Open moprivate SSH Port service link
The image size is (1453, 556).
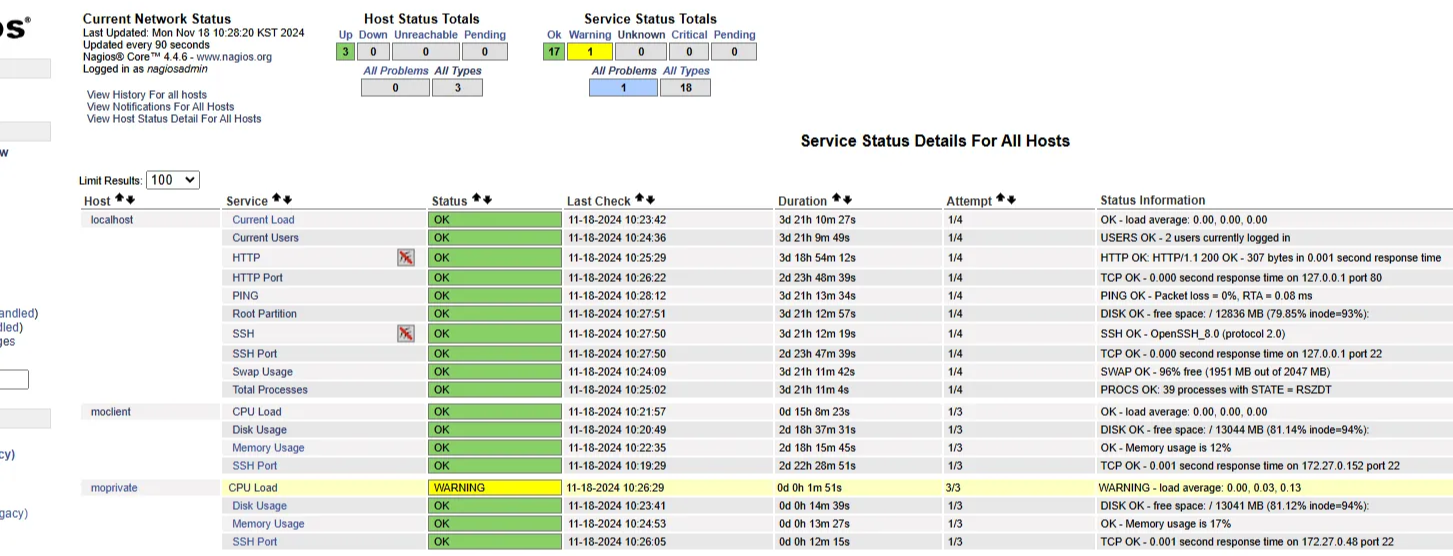[255, 542]
